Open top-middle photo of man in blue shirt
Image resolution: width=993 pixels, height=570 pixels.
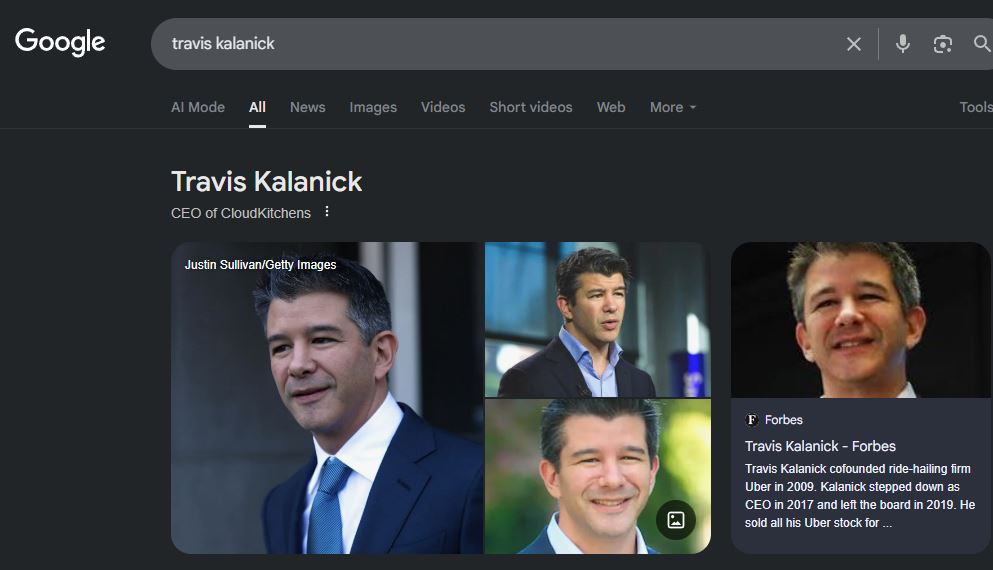pos(598,319)
